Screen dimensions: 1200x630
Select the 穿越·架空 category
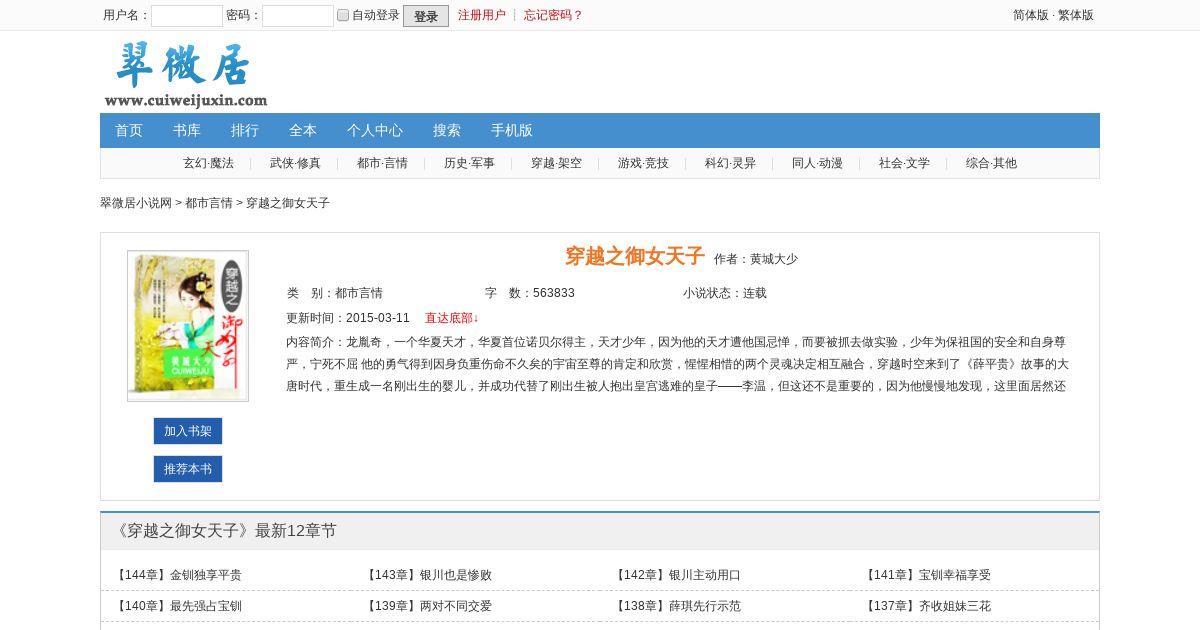[x=556, y=163]
